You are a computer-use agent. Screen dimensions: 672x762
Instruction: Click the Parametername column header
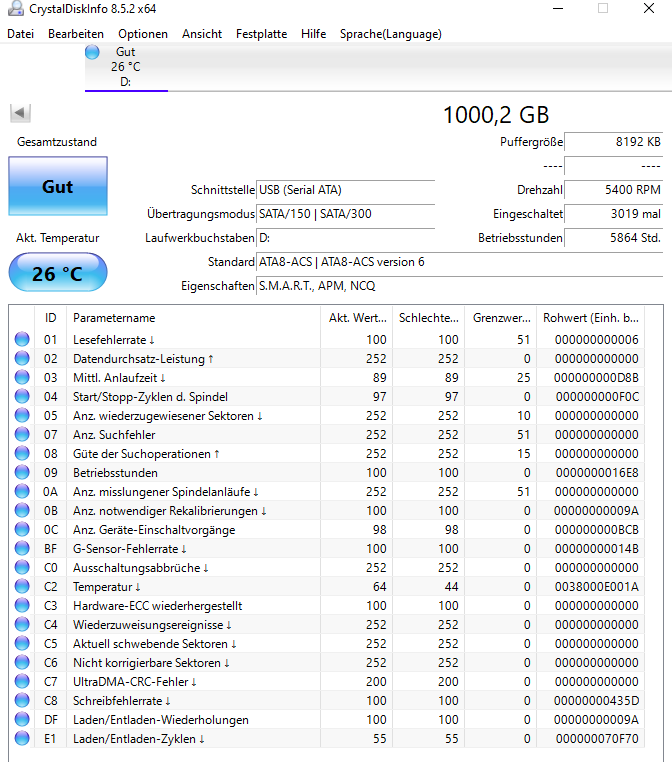(193, 318)
